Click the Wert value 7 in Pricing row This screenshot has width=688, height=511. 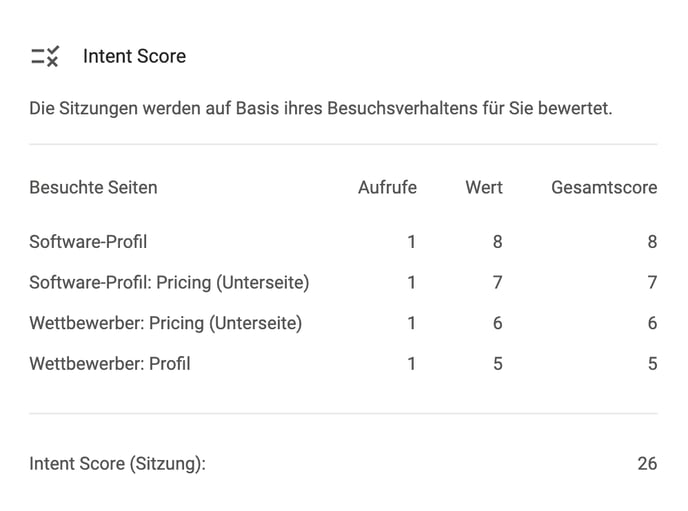point(497,282)
